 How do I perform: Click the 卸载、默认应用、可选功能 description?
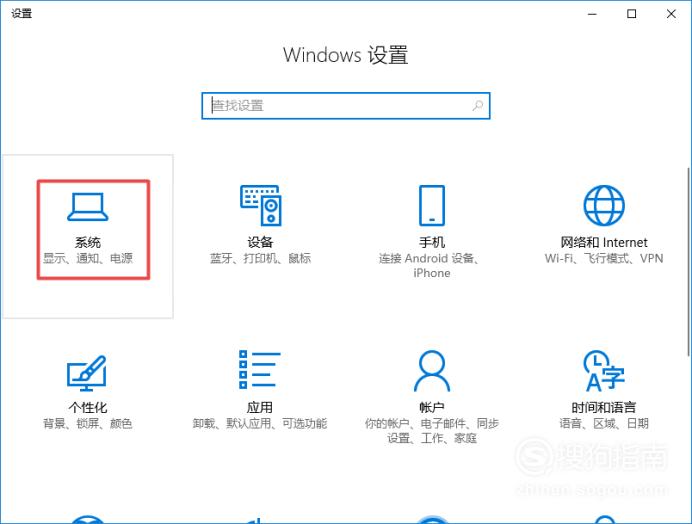point(260,424)
